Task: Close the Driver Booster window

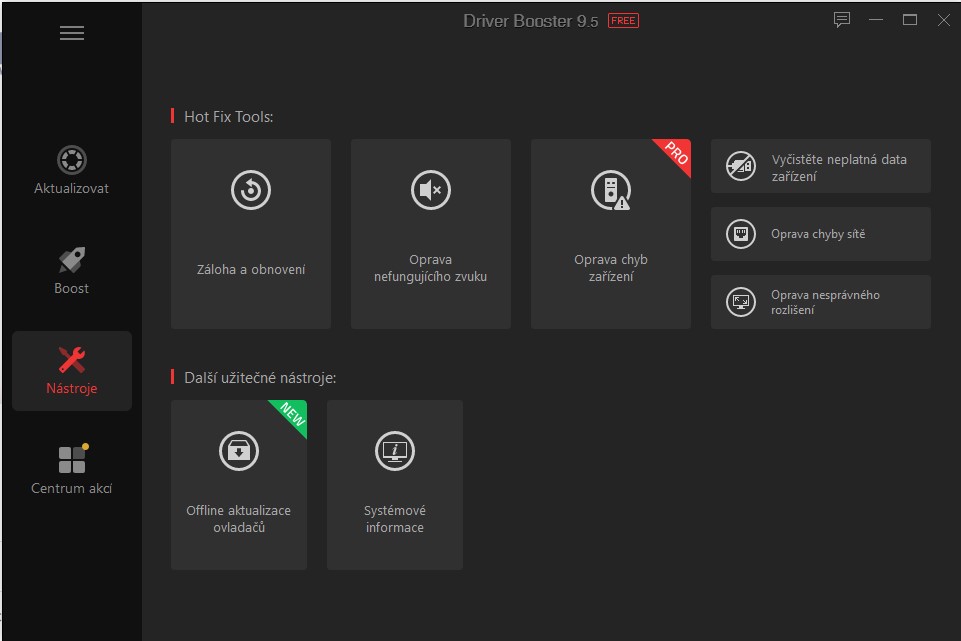Action: (944, 20)
